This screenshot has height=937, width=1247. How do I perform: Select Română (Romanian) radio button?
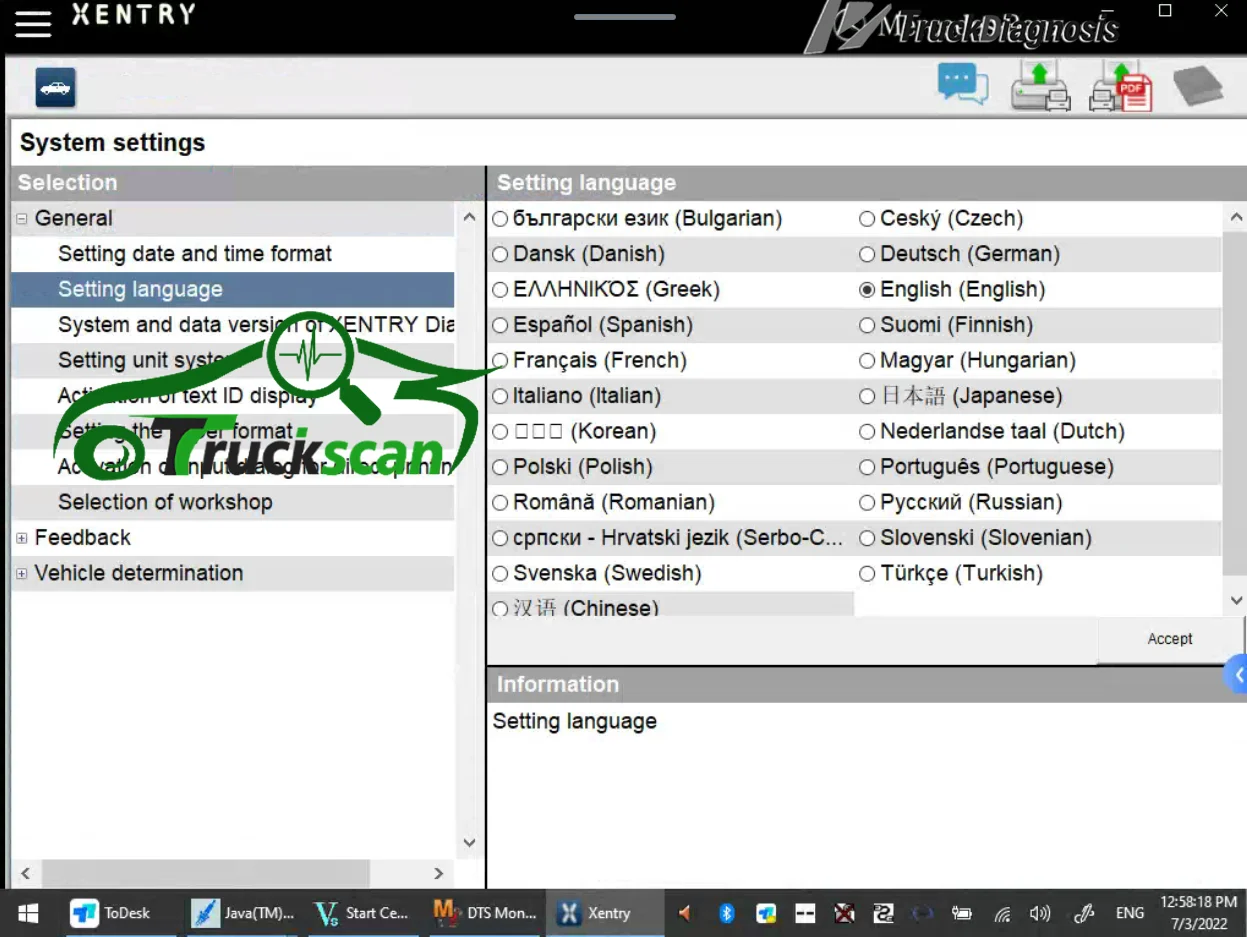click(500, 503)
